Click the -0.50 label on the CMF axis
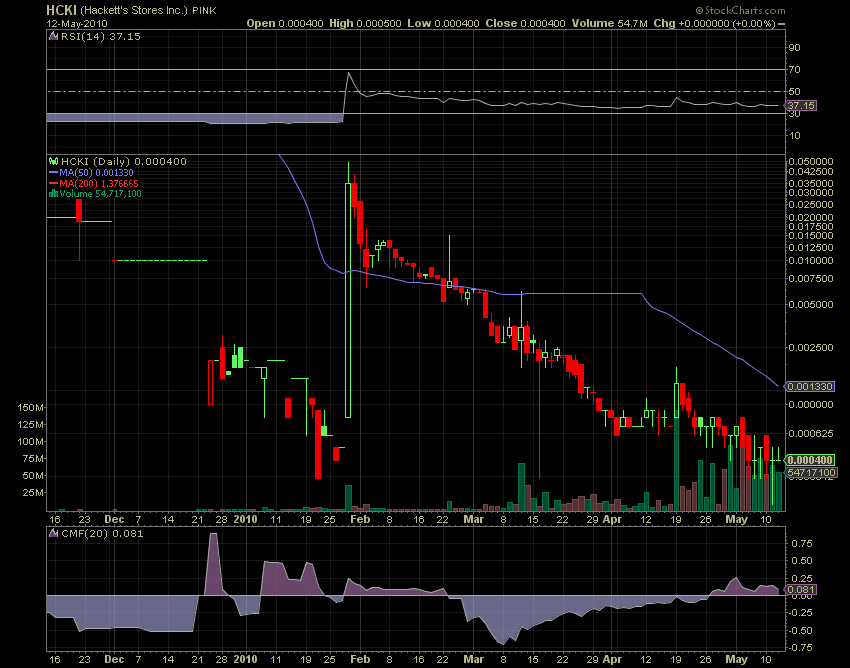The image size is (850, 668). [x=800, y=631]
